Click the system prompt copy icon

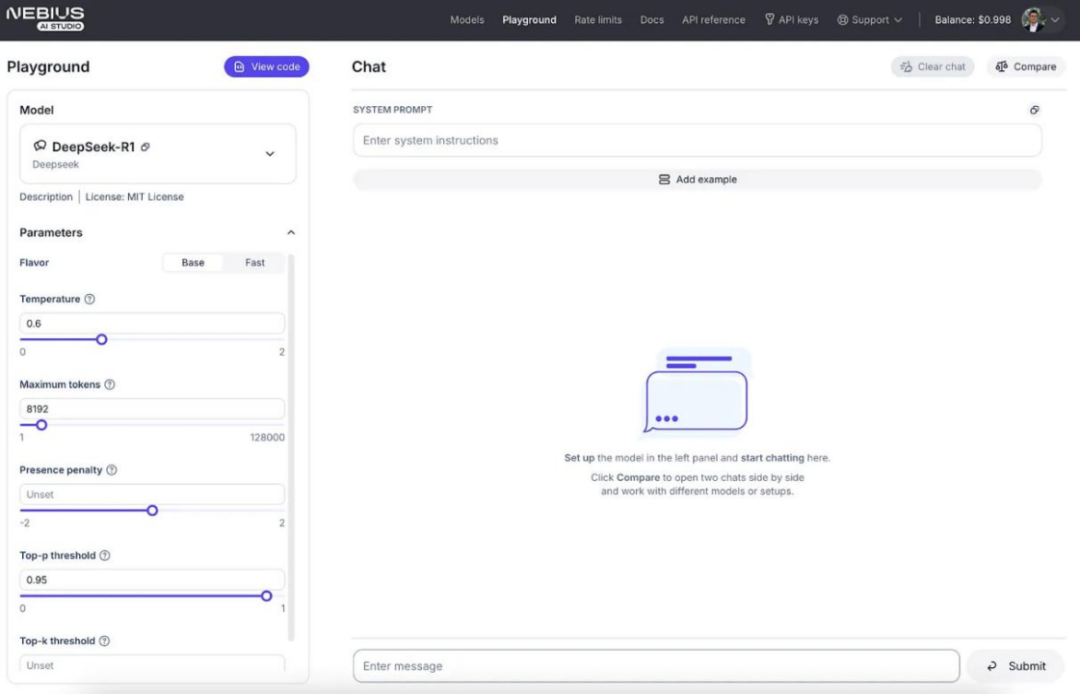coord(1034,110)
